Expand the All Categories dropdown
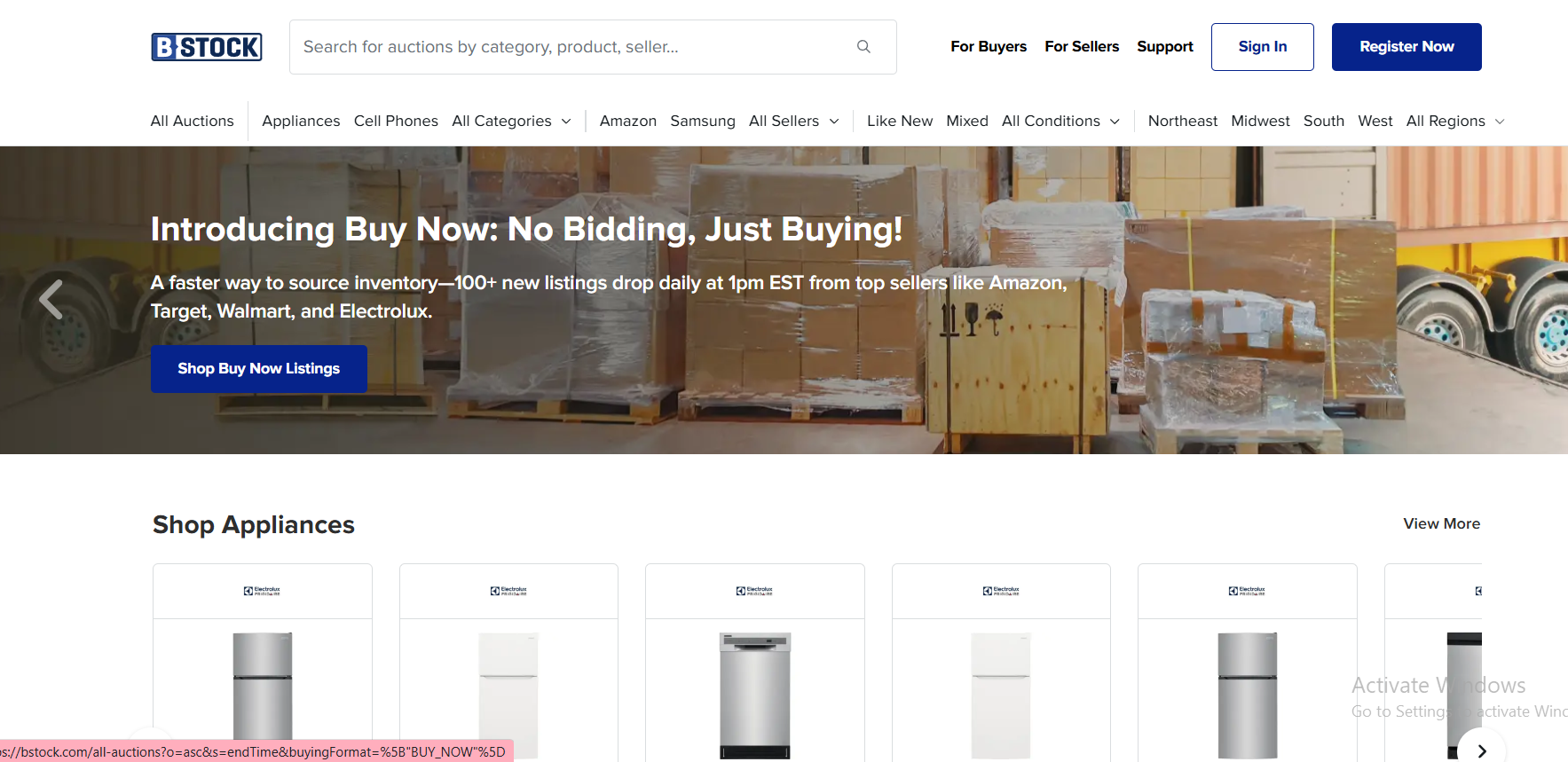The height and width of the screenshot is (762, 1568). 512,121
